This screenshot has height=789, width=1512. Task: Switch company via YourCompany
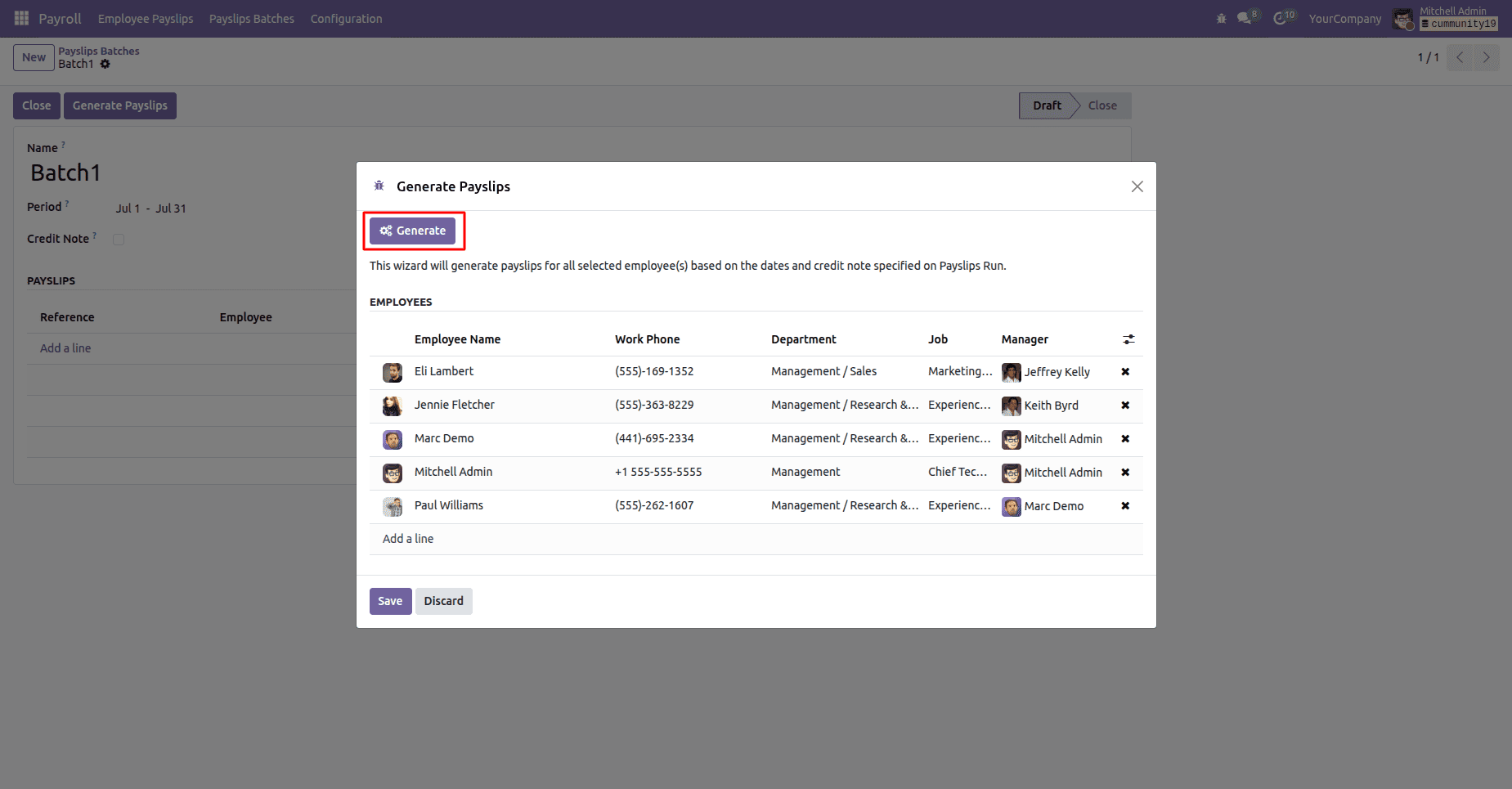[x=1344, y=18]
